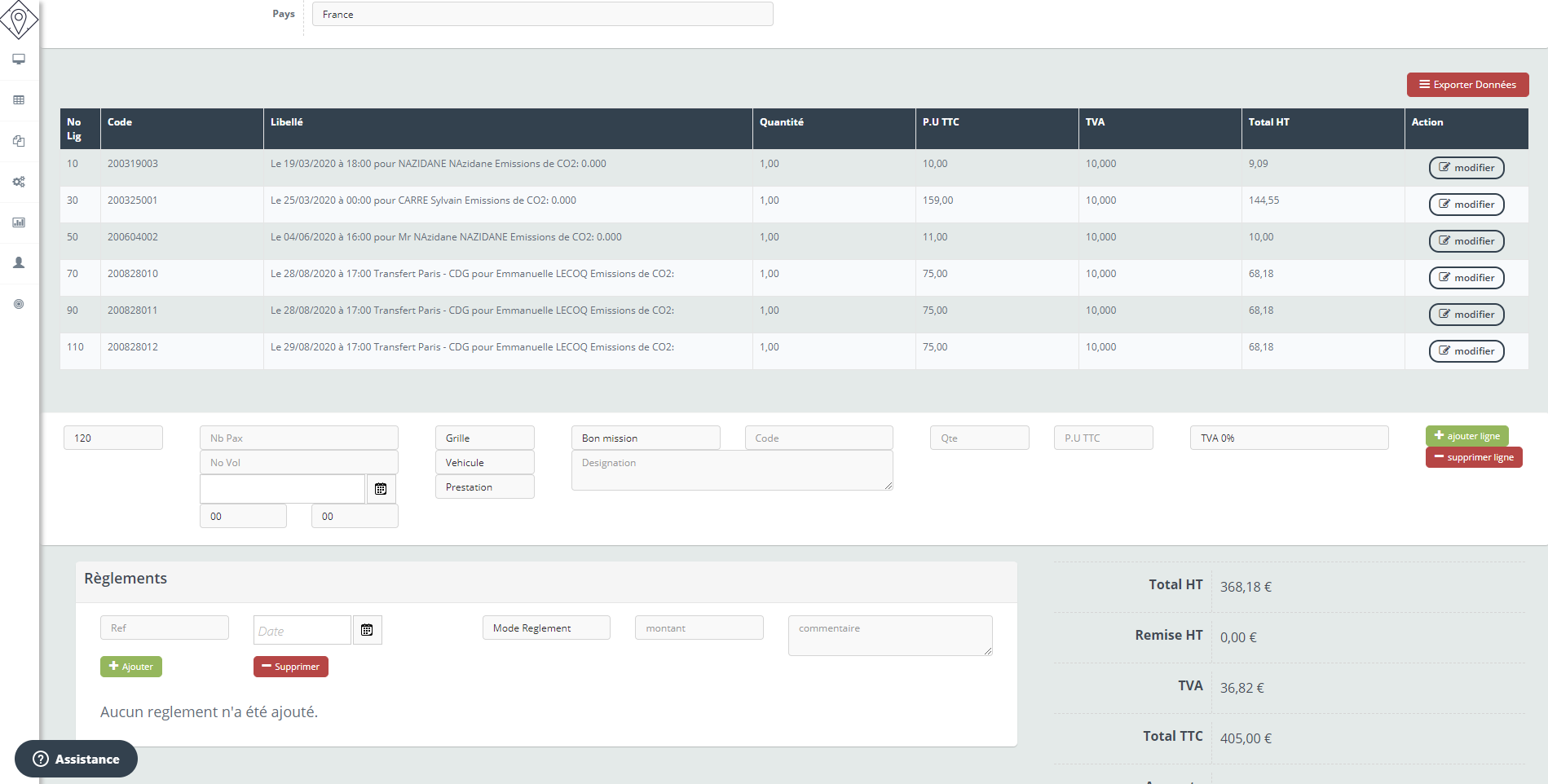
Task: Open the dashboard monitor icon in sidebar
Action: point(19,59)
